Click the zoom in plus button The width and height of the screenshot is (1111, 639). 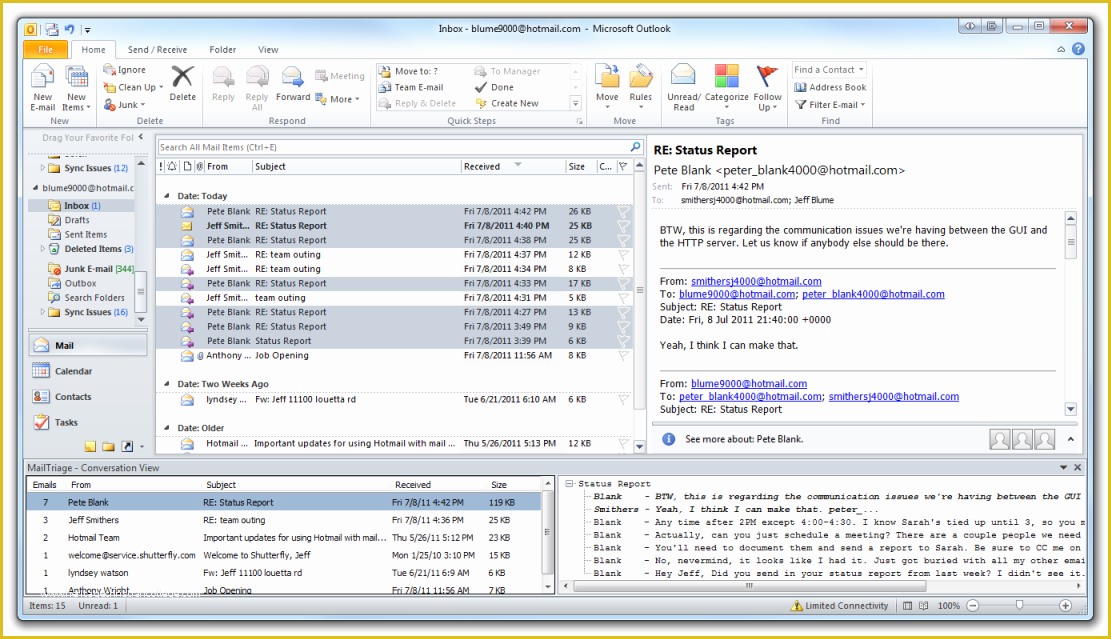tap(1065, 606)
